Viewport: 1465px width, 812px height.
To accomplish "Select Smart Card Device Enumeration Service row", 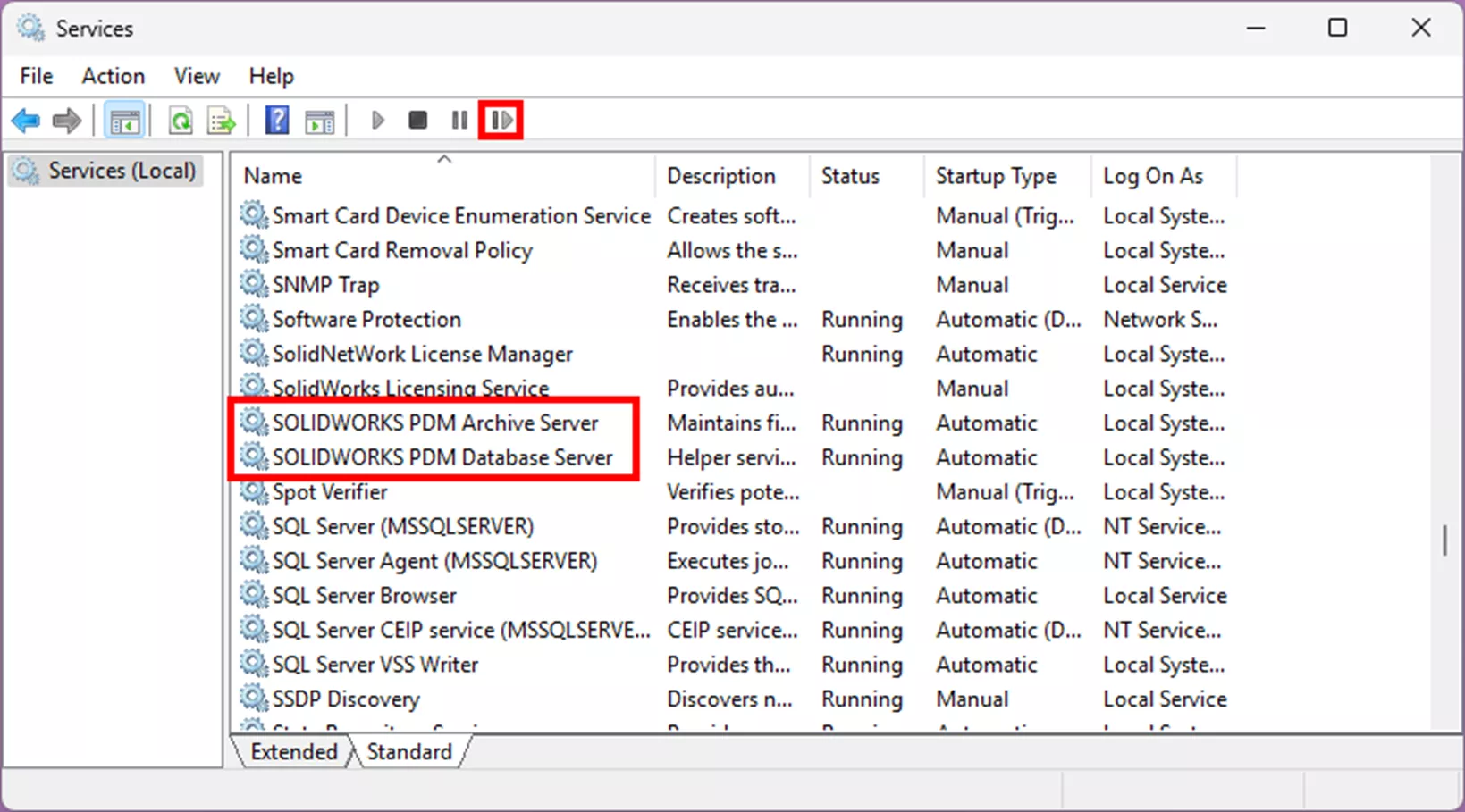I will point(733,216).
